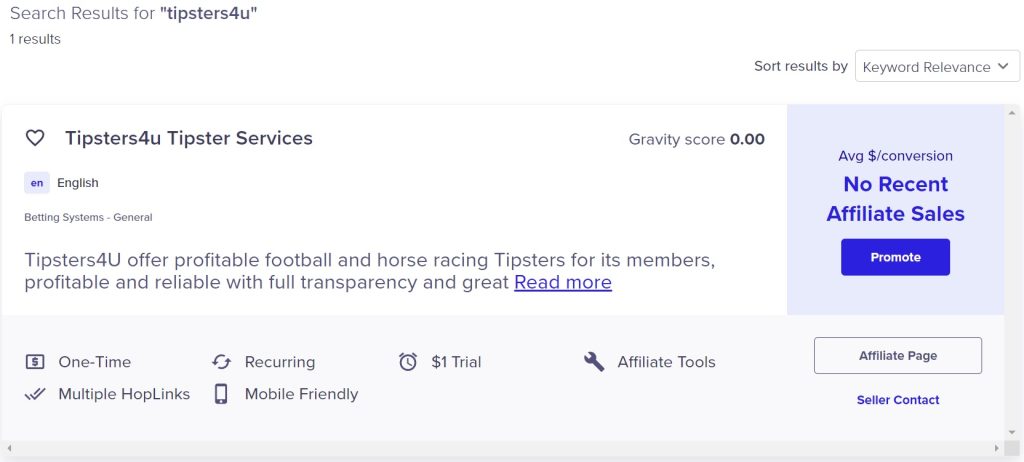Viewport: 1024px width, 462px height.
Task: Expand description with Read more link
Action: click(563, 282)
